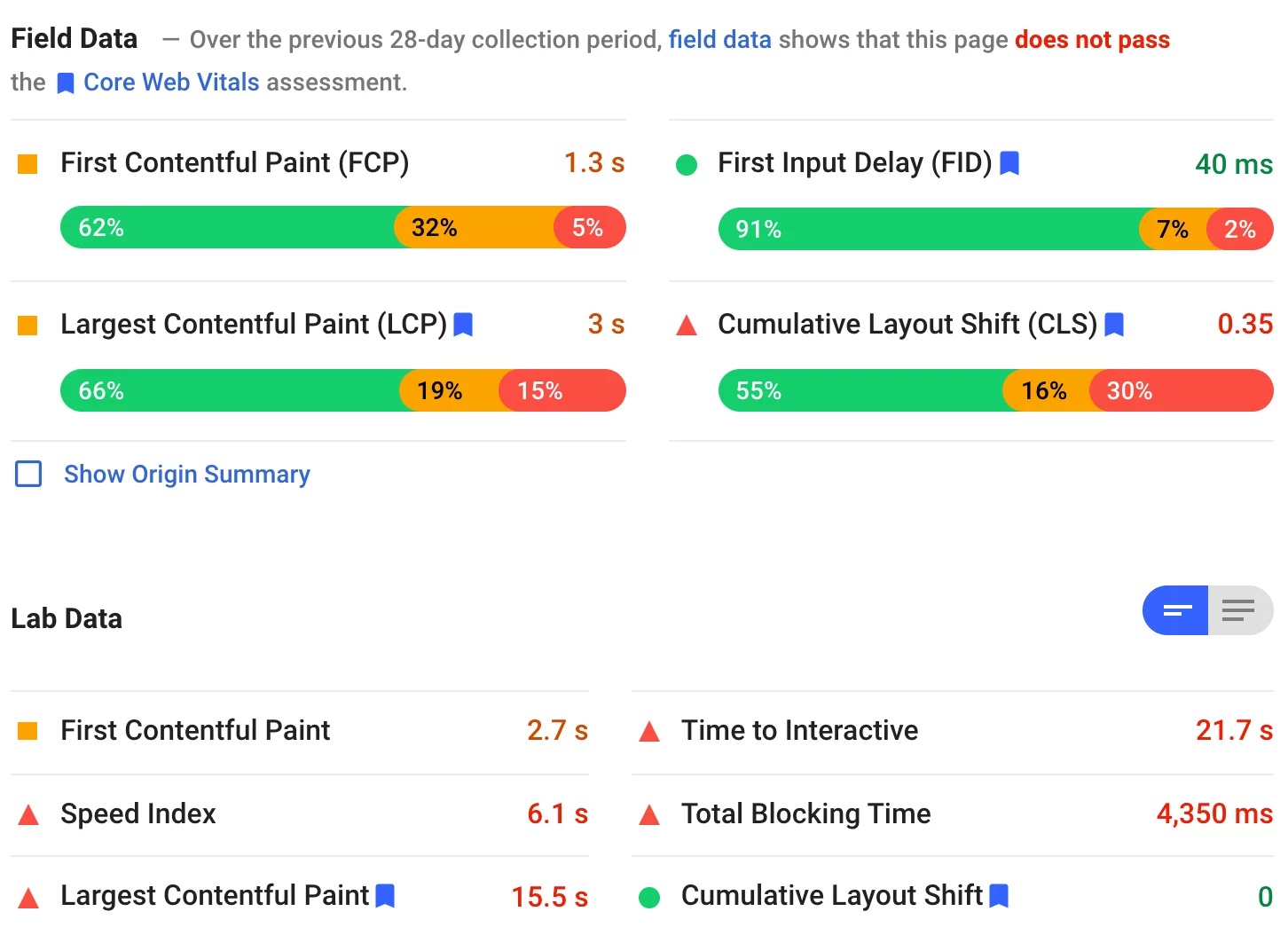Click the bookmark icon next to Cumulative Layout Shift (CLS)
1288x935 pixels.
click(1115, 325)
